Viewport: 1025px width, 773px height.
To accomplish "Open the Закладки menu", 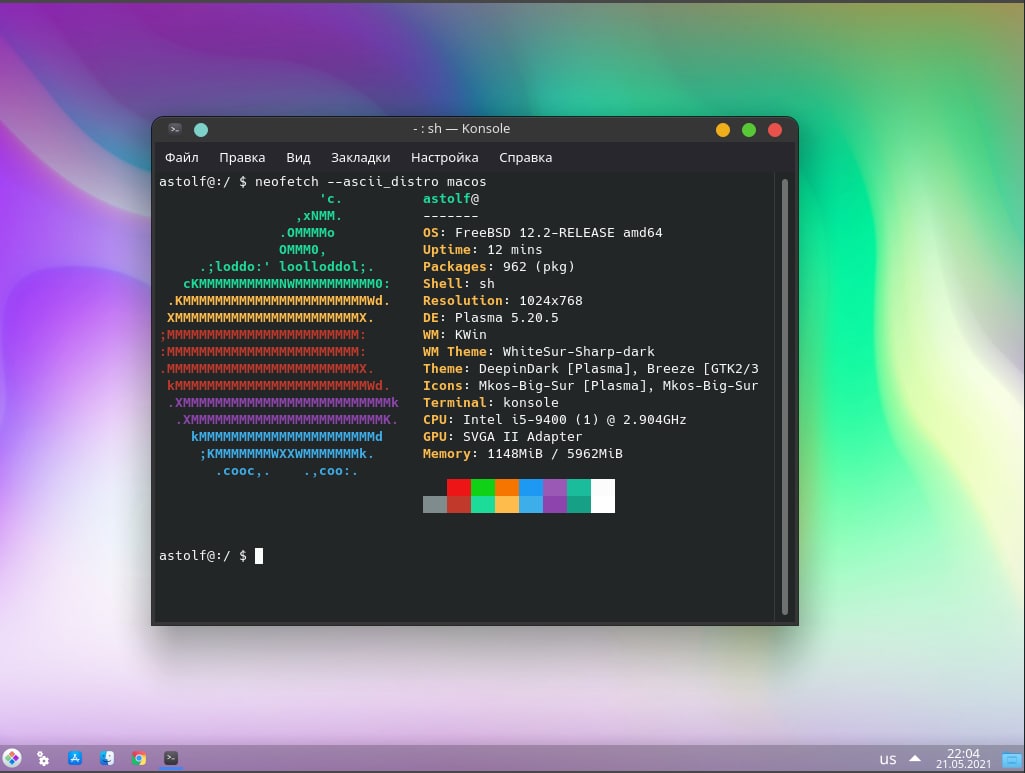I will pyautogui.click(x=361, y=157).
